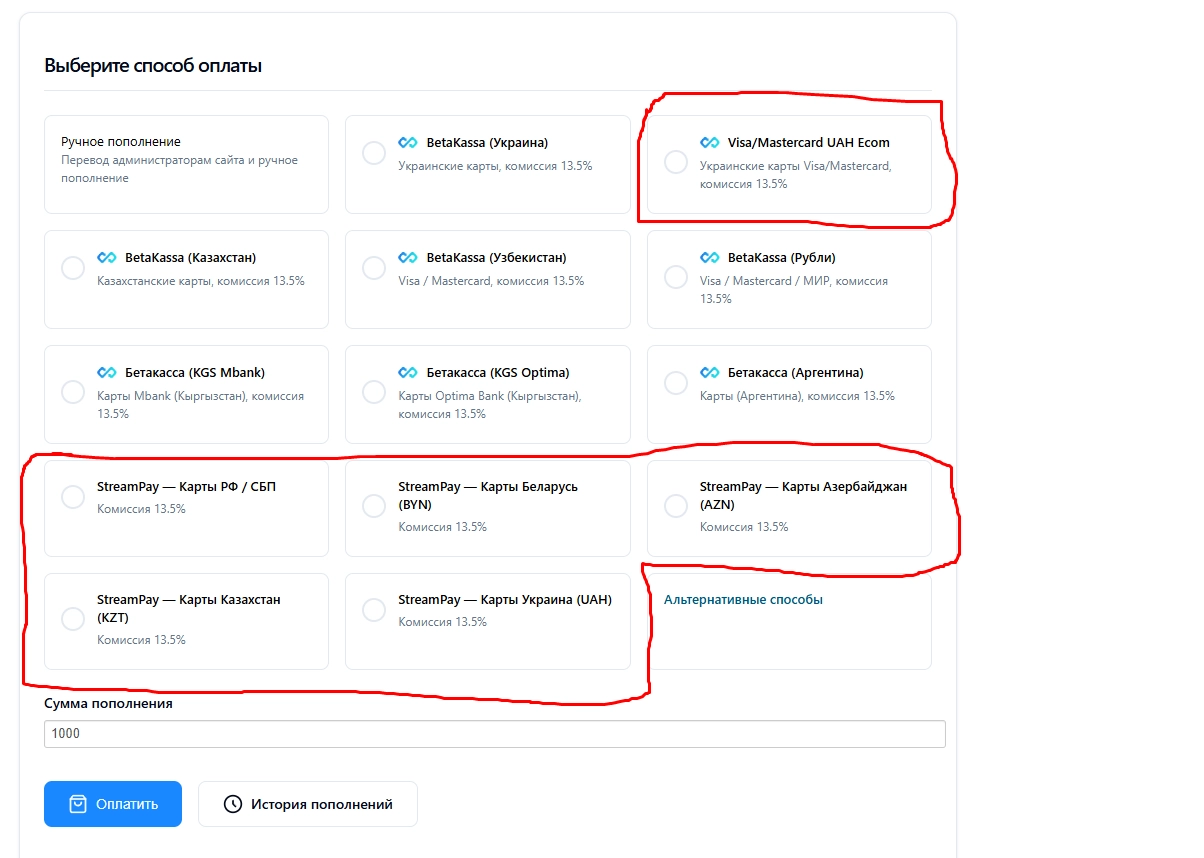Open Альтернативные способы link
Viewport: 1204px width, 858px height.
pos(743,600)
